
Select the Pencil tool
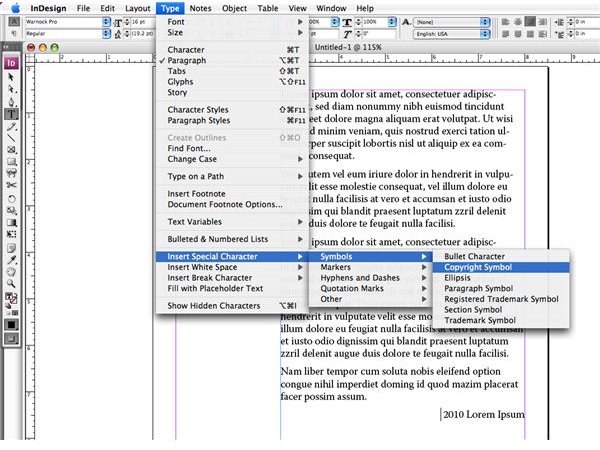click(x=11, y=127)
